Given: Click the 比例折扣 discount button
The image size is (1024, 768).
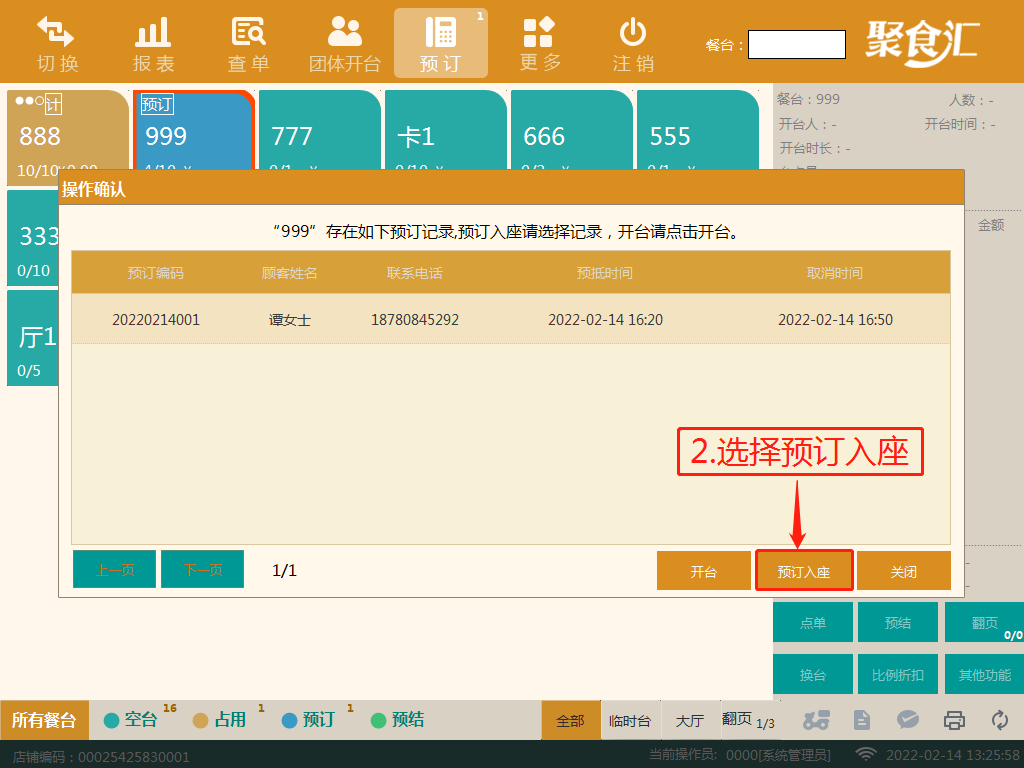Looking at the screenshot, I should pos(898,674).
